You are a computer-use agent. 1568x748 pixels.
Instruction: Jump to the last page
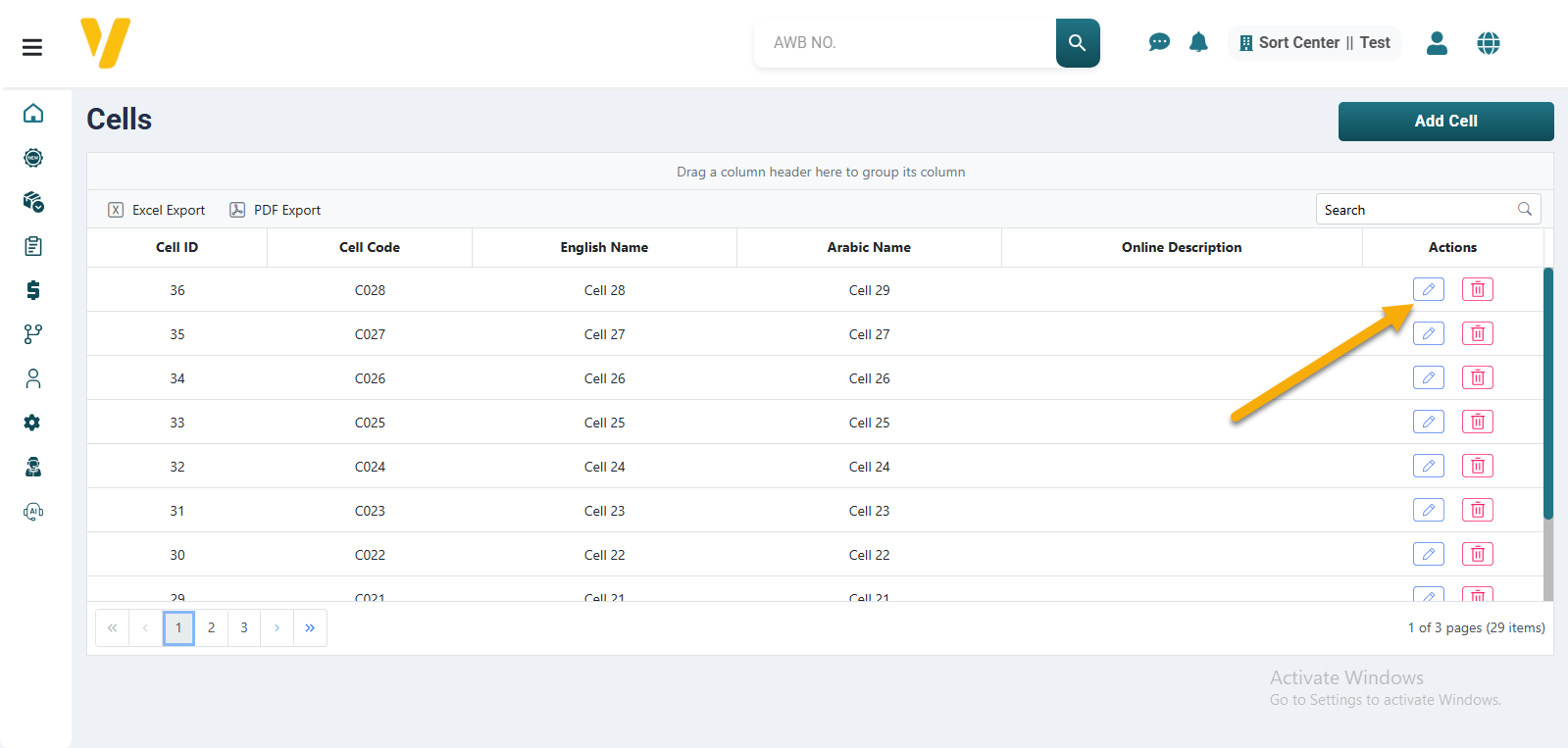click(310, 627)
